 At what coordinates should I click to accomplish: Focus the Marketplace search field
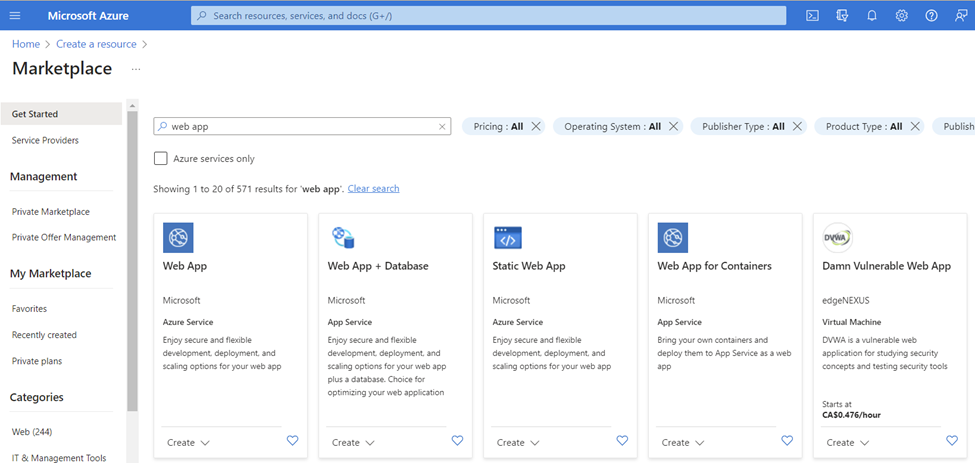(x=302, y=126)
